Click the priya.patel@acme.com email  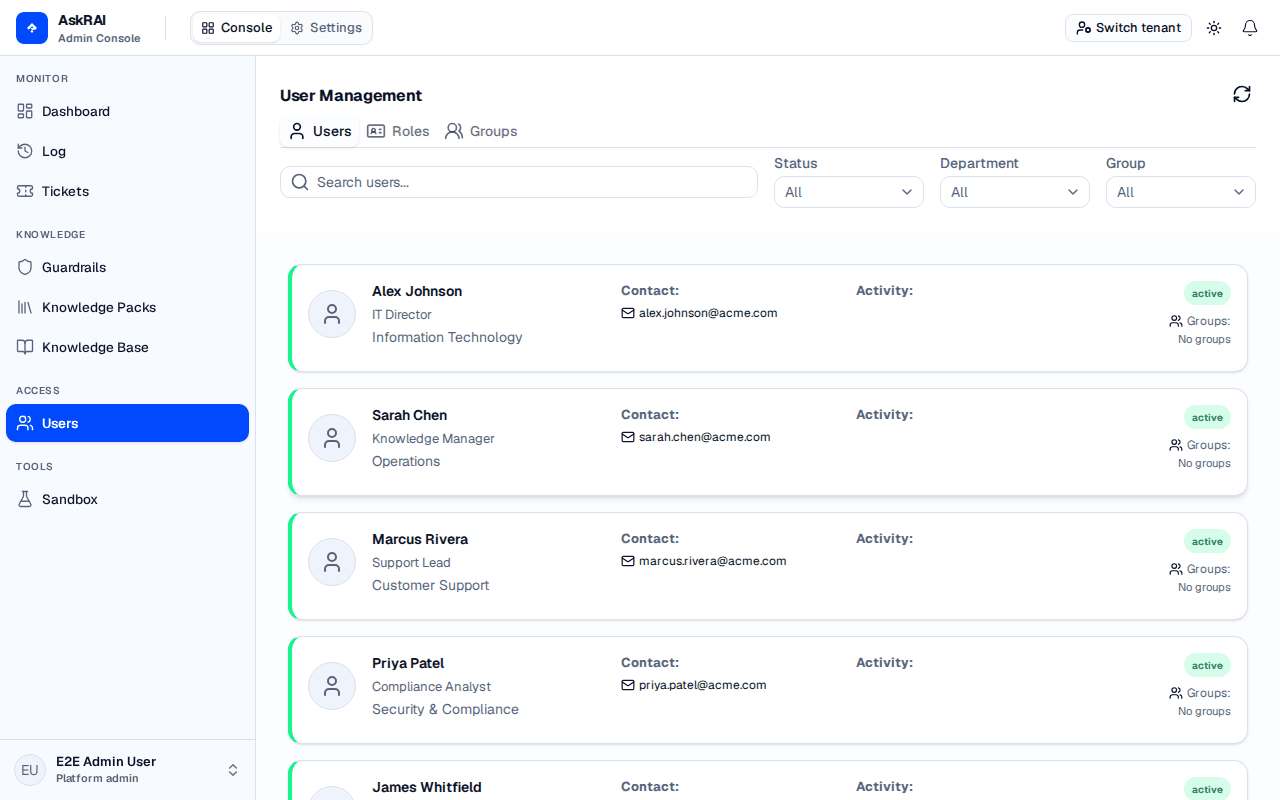[703, 685]
